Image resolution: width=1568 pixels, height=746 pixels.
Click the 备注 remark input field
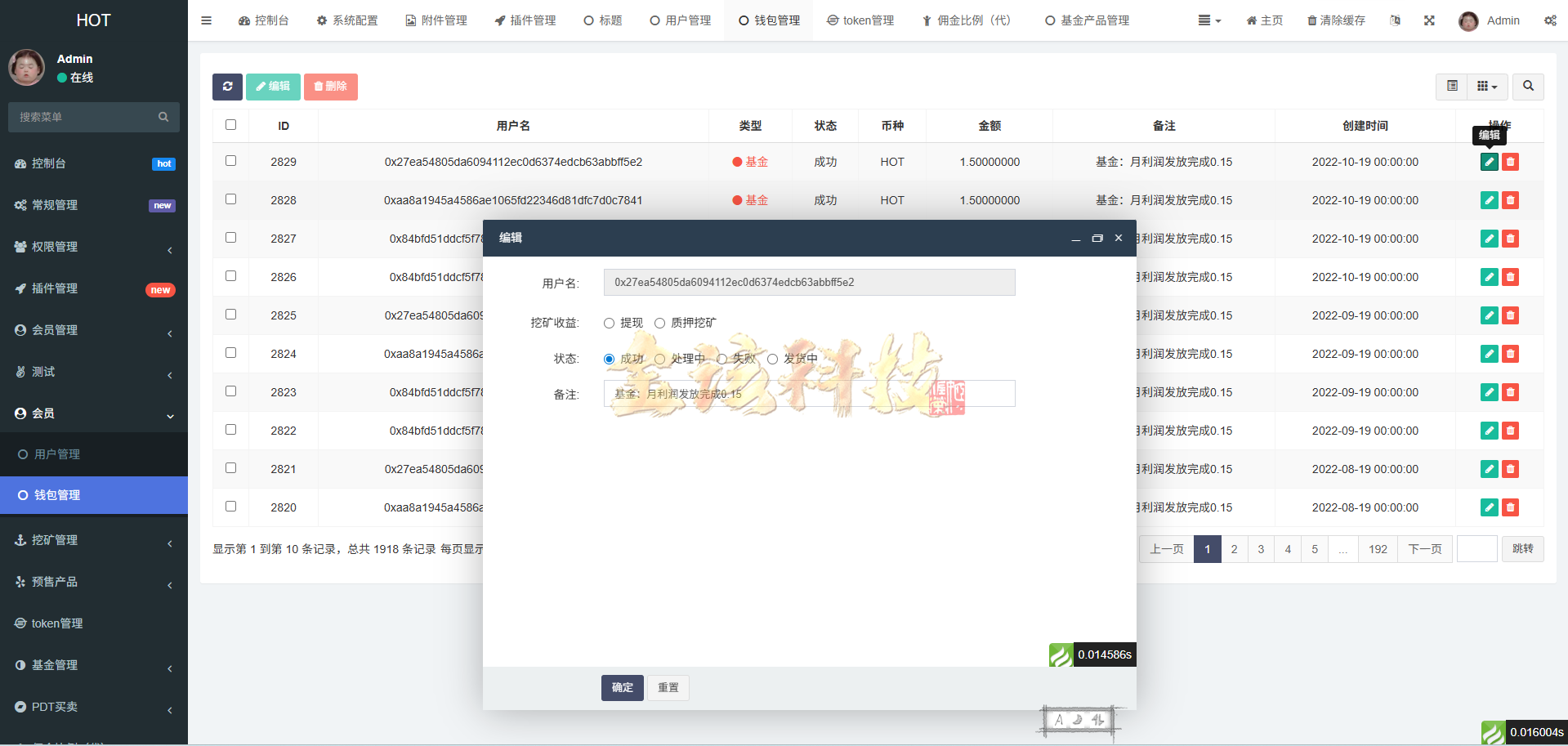click(809, 393)
